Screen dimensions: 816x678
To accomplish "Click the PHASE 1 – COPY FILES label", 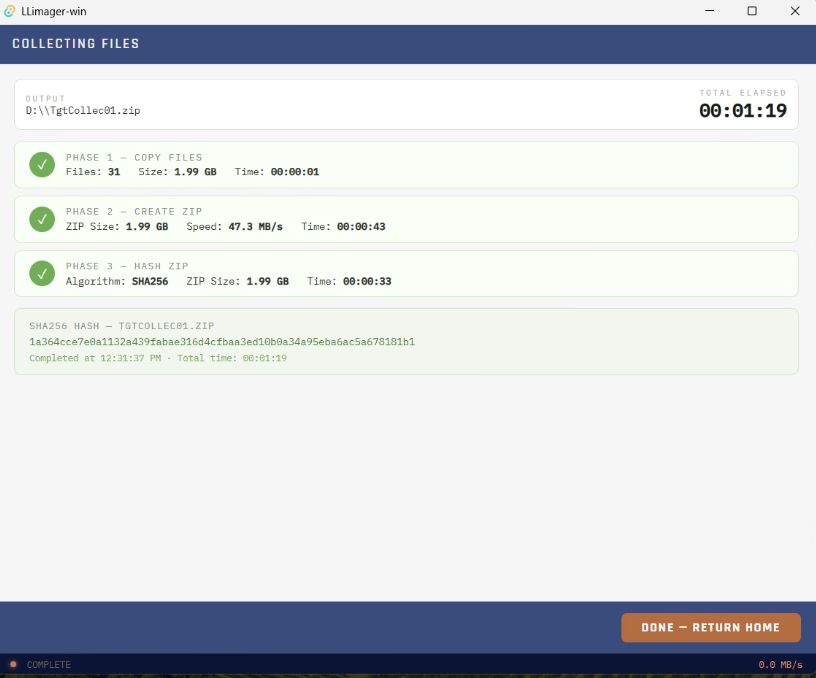I will (x=134, y=157).
